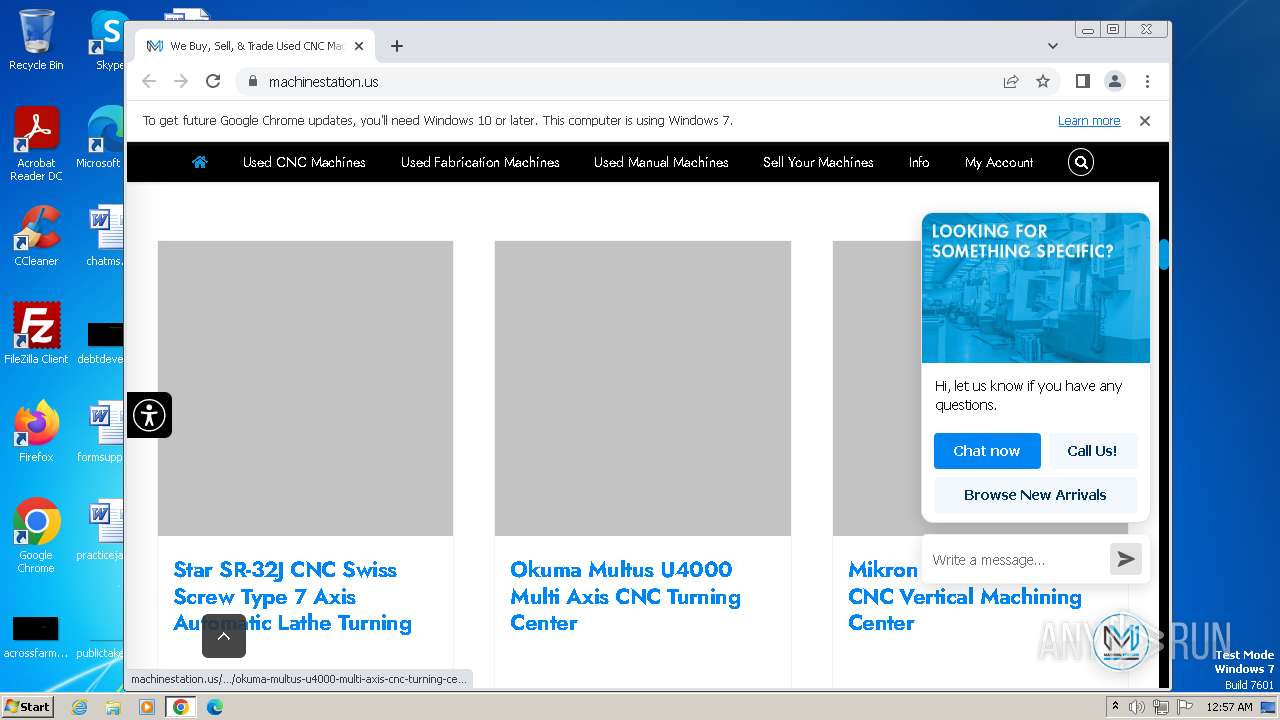Click Internet Explorer in the taskbar
Image resolution: width=1280 pixels, height=720 pixels.
[80, 707]
